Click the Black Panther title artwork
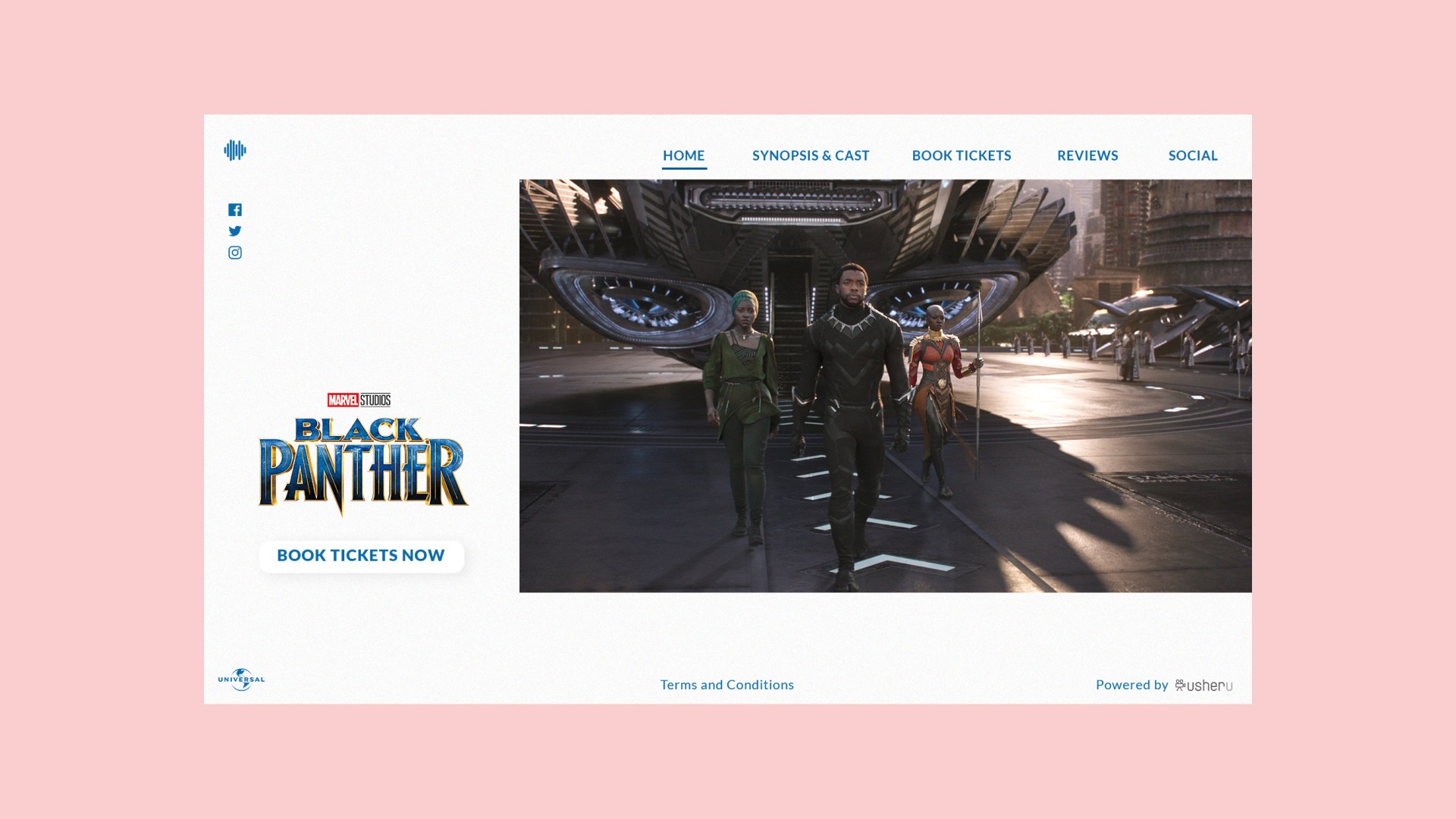 pyautogui.click(x=362, y=466)
